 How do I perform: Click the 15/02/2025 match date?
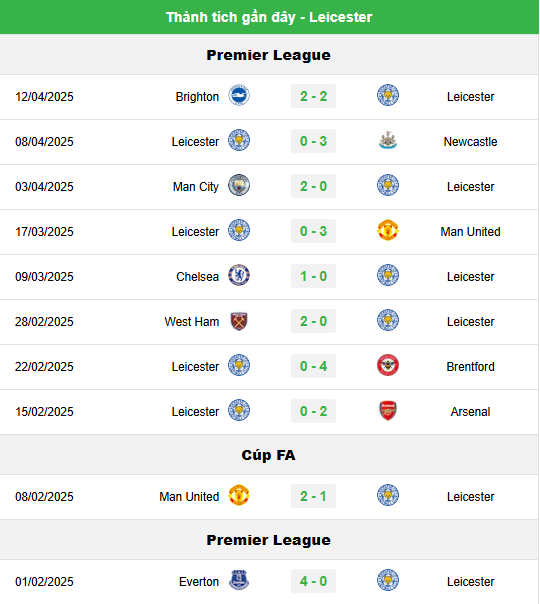tap(44, 412)
